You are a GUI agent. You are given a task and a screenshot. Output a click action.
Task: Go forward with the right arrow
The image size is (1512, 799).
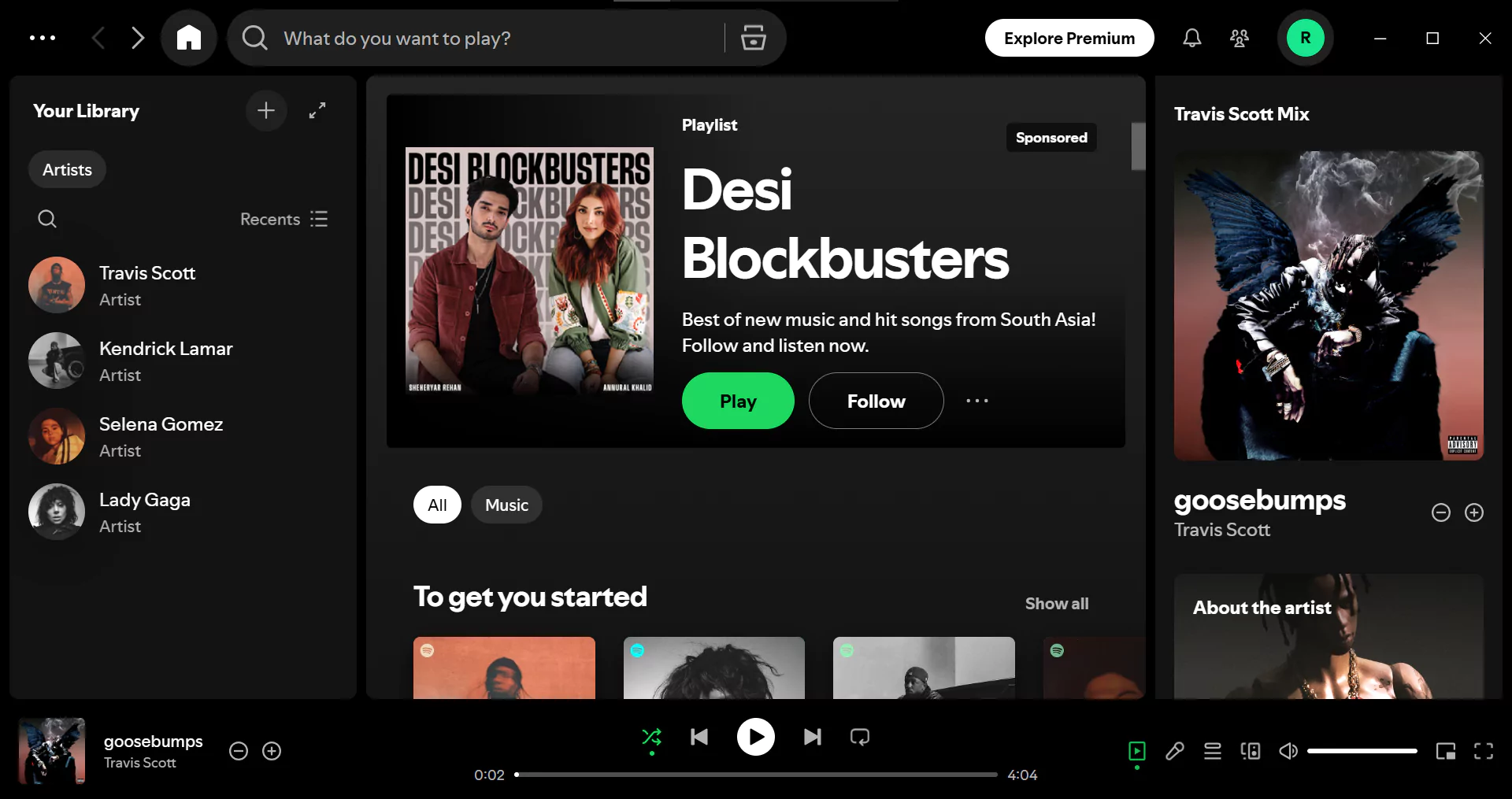(138, 38)
